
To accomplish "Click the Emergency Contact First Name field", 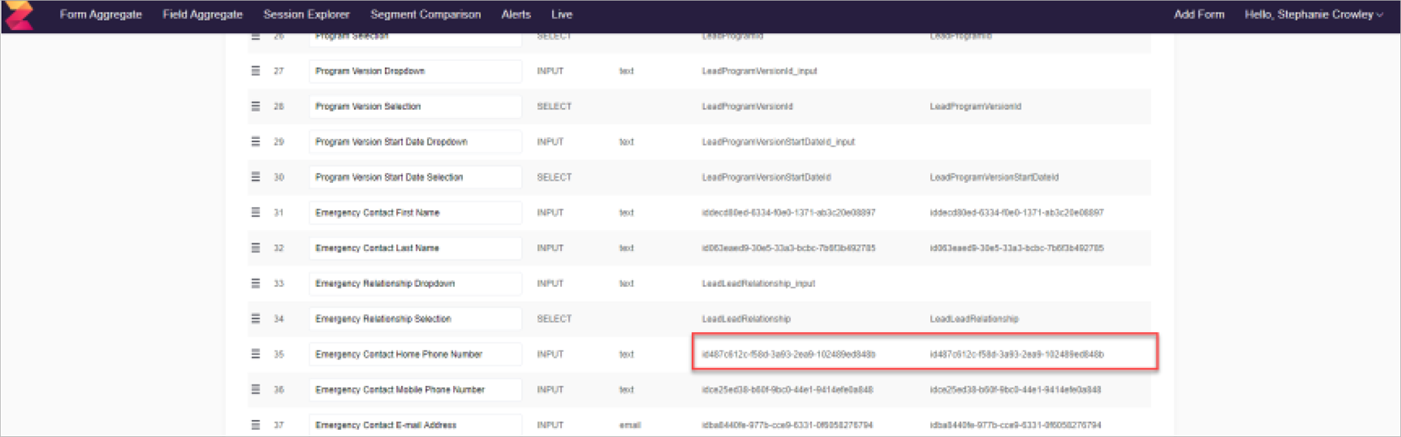I will (x=415, y=213).
